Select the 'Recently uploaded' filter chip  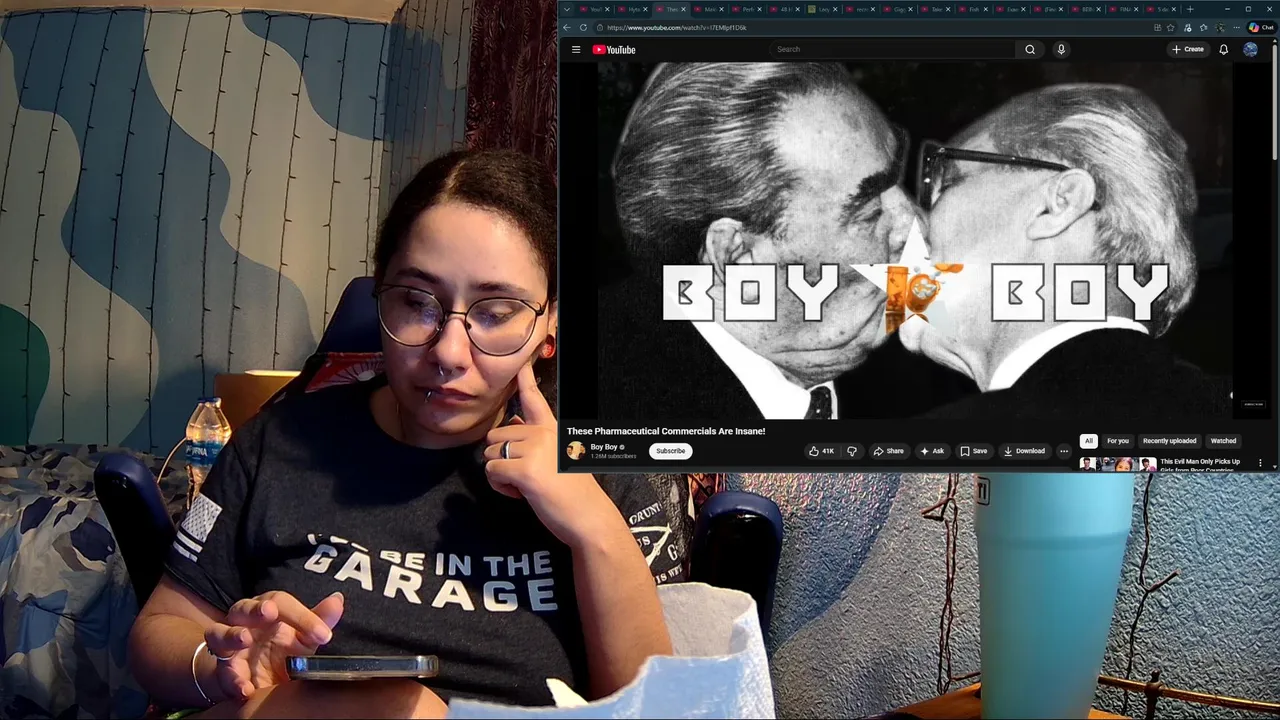[1170, 441]
